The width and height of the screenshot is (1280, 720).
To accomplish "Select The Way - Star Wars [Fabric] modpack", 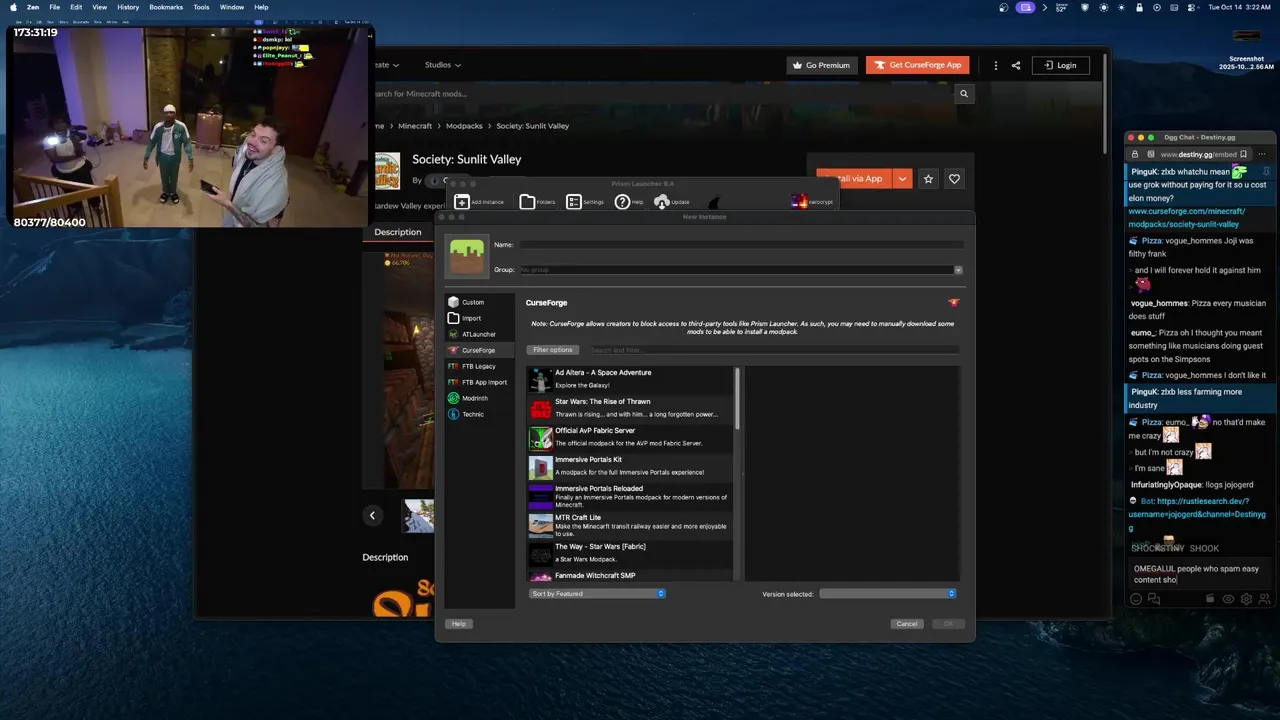I will (630, 553).
